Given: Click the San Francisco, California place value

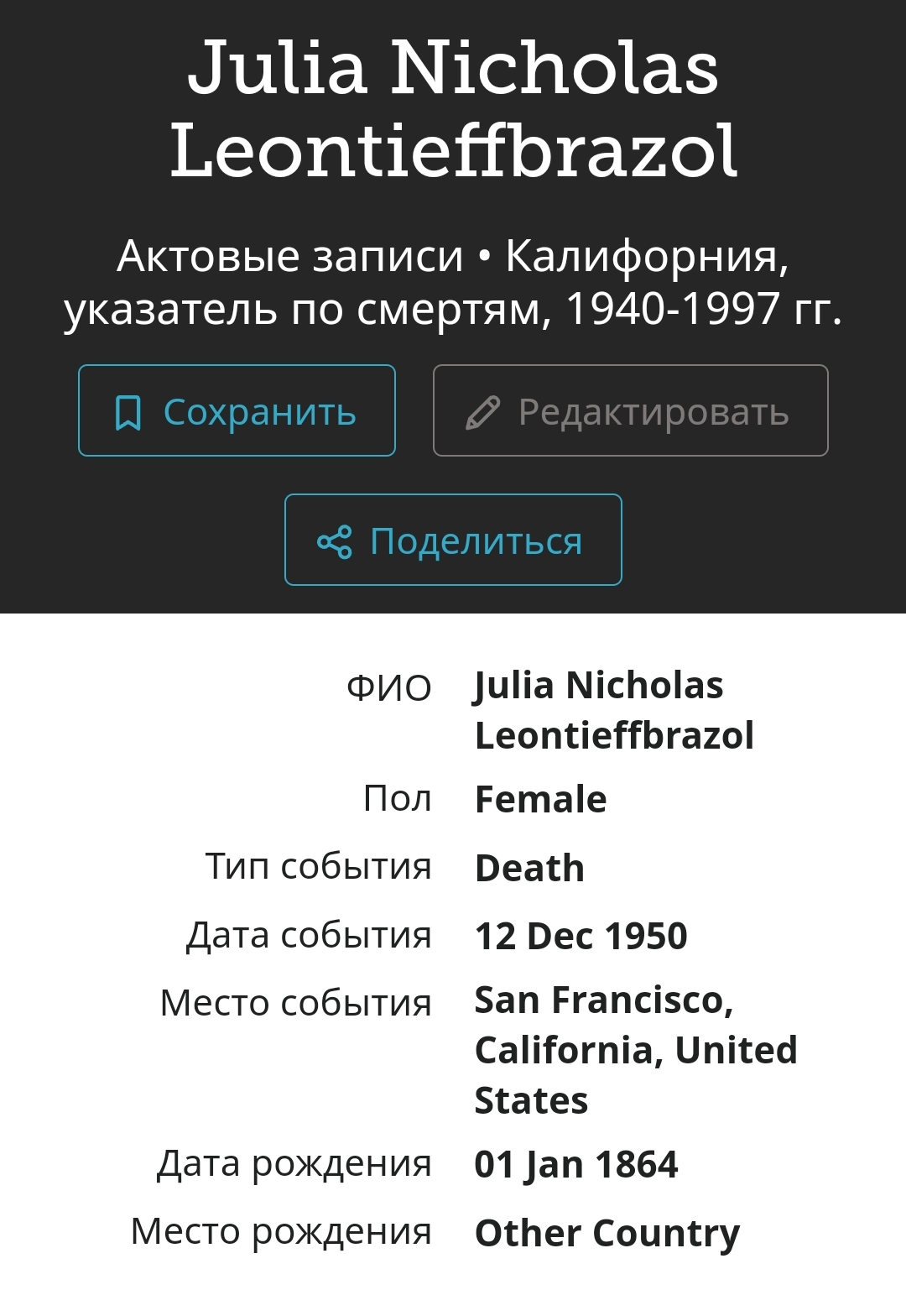Looking at the screenshot, I should click(x=635, y=1050).
